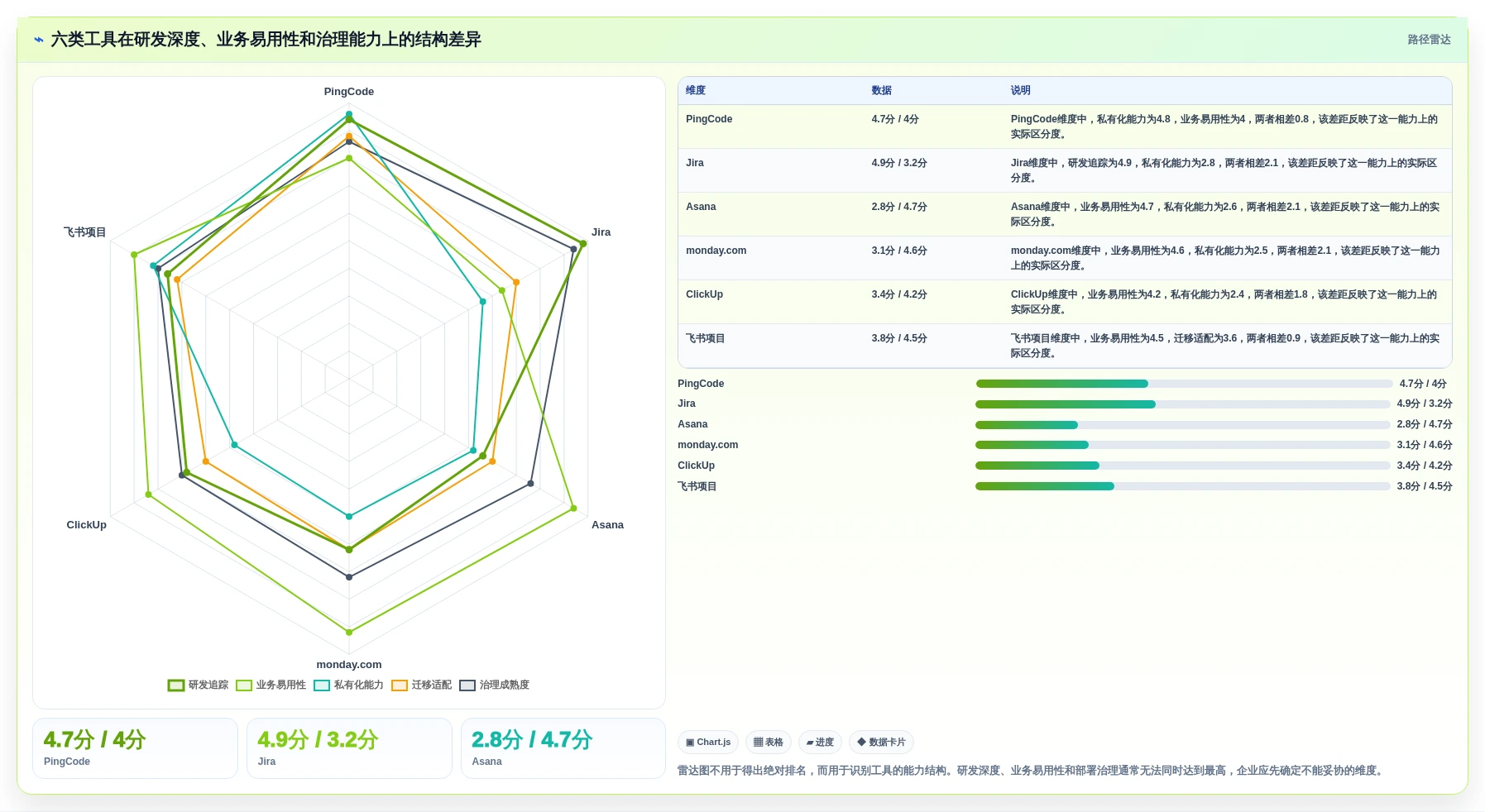The height and width of the screenshot is (812, 1485).
Task: Click the ClickUp row name in the table
Action: [x=704, y=294]
